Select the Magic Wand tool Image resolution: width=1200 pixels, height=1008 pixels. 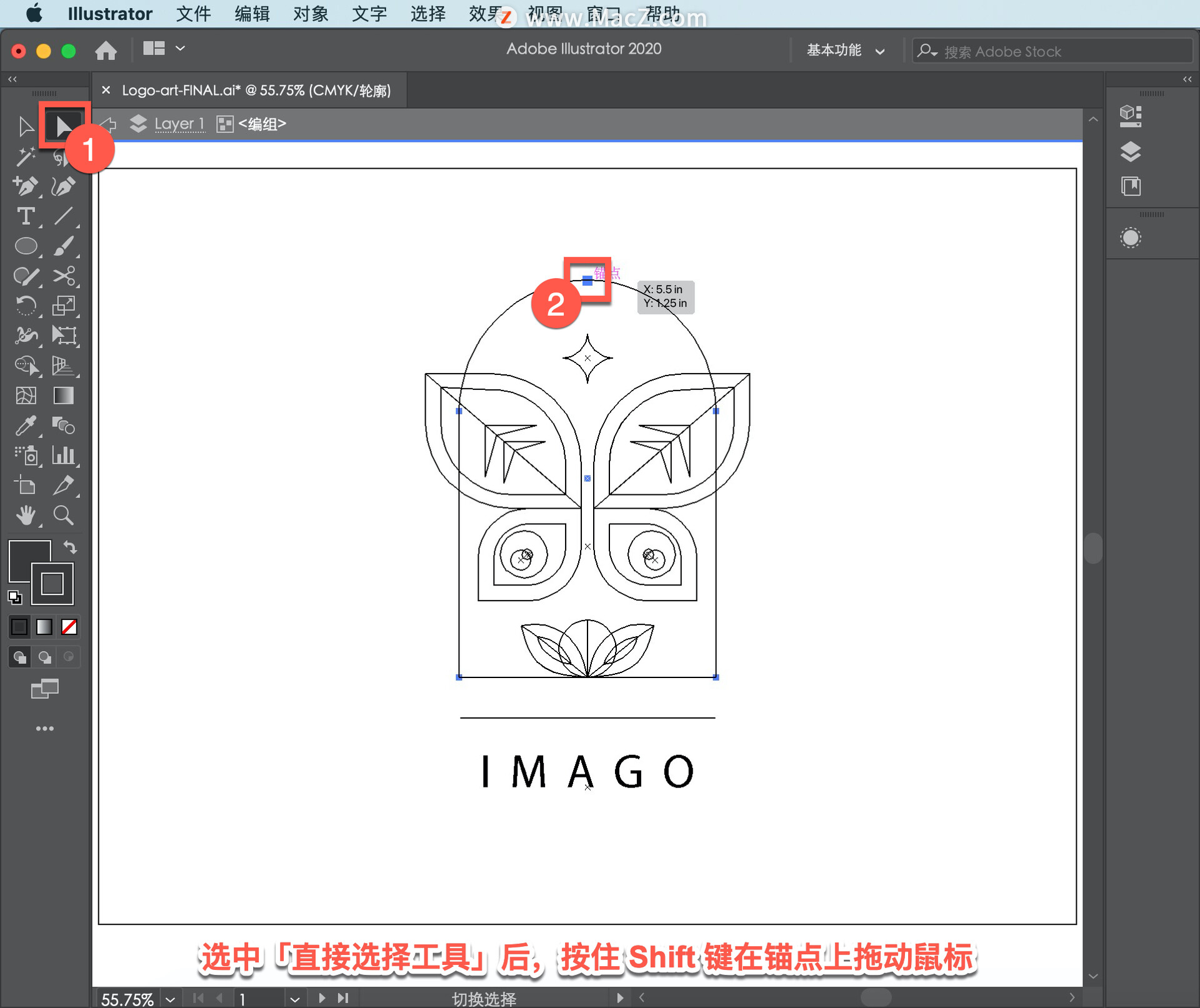[x=26, y=156]
